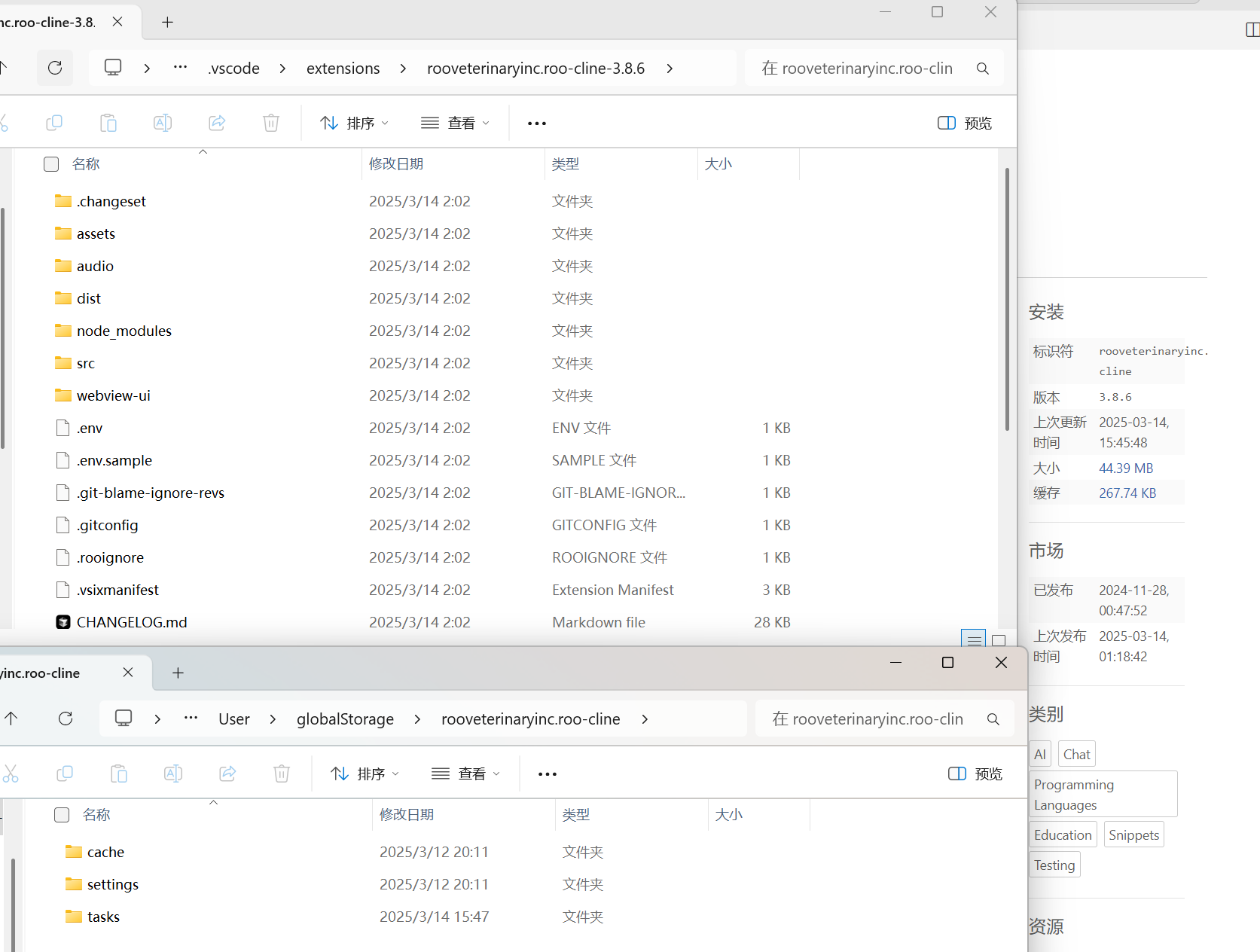Expand chevron after extensions in address bar

click(403, 69)
